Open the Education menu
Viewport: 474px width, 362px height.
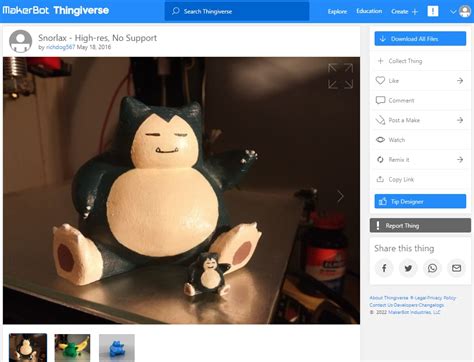click(x=369, y=11)
